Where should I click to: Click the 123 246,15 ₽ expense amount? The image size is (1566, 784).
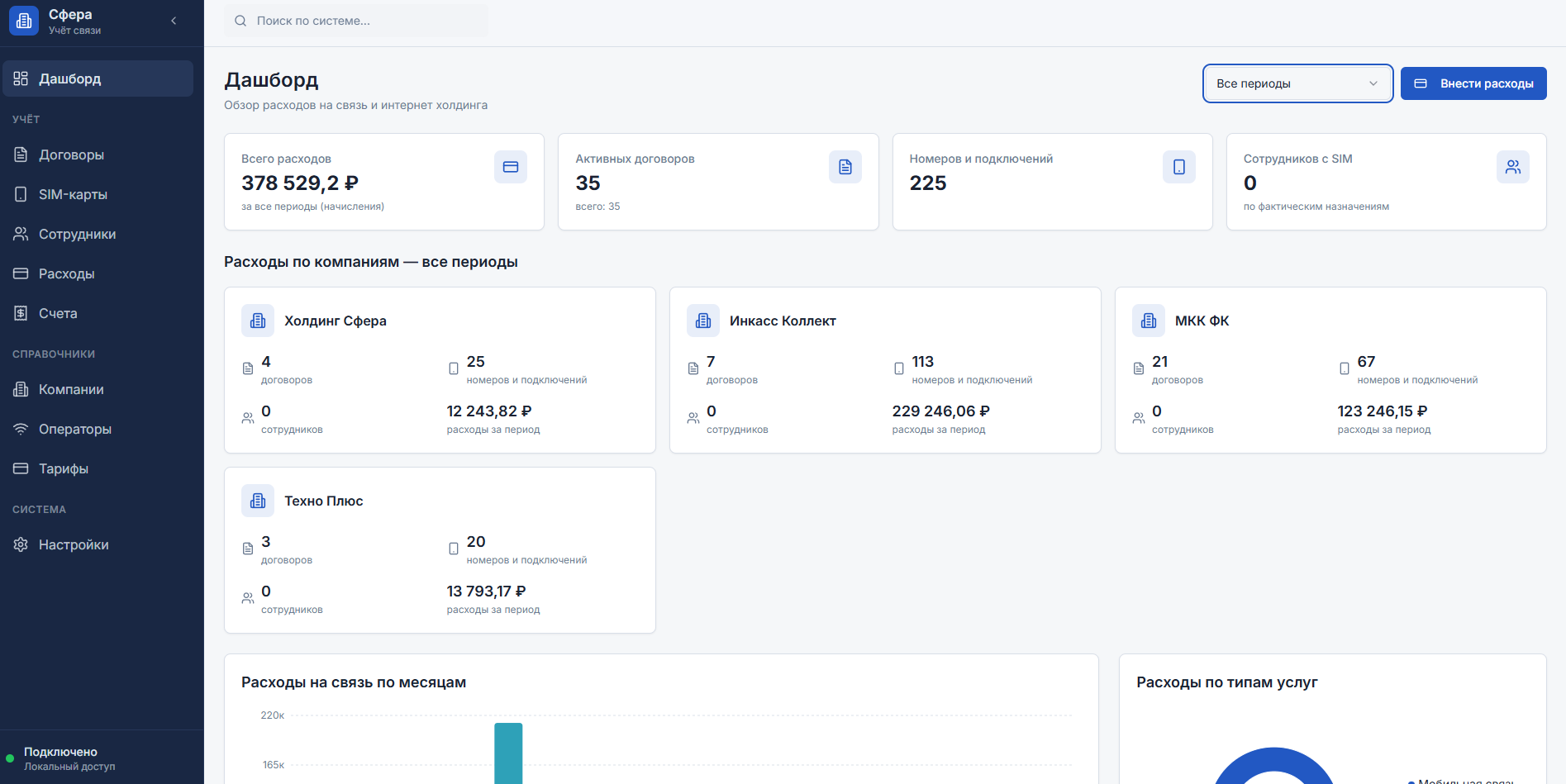coord(1383,411)
